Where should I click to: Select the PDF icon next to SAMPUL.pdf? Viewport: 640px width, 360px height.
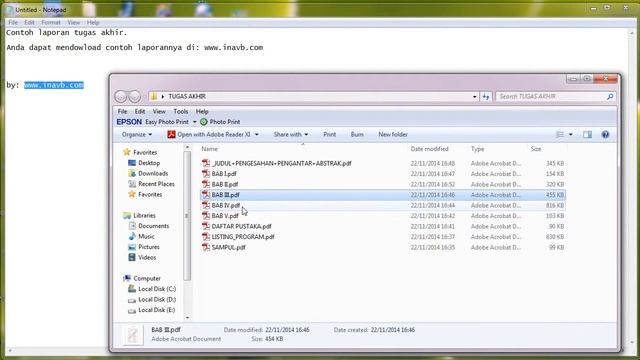point(206,247)
